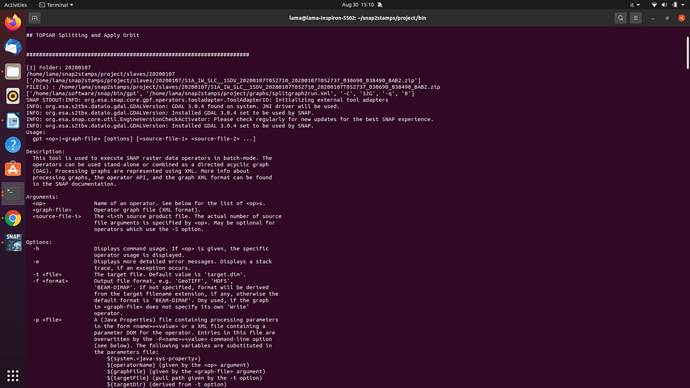Open Ubuntu Software store icon
This screenshot has height=388, width=690.
(x=13, y=169)
